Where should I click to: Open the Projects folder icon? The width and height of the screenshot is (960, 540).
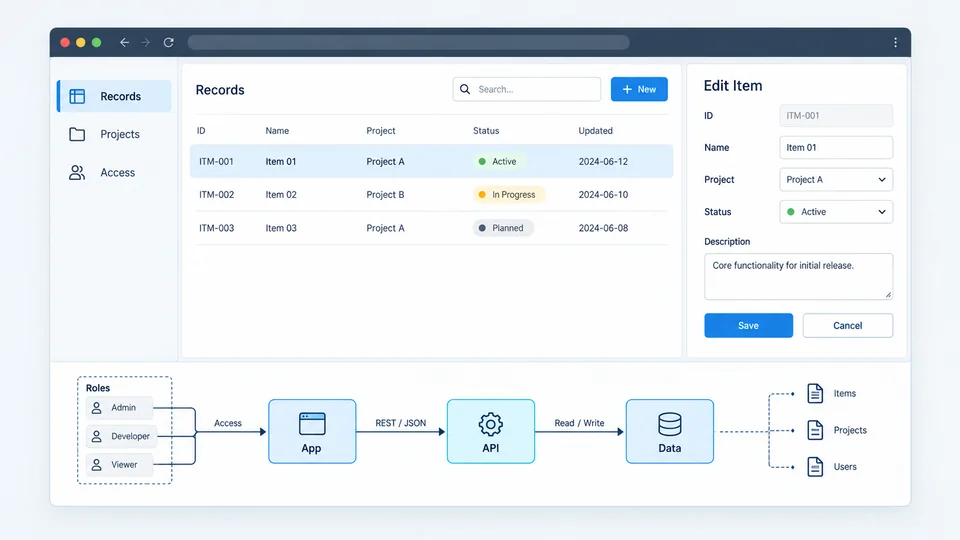(77, 134)
